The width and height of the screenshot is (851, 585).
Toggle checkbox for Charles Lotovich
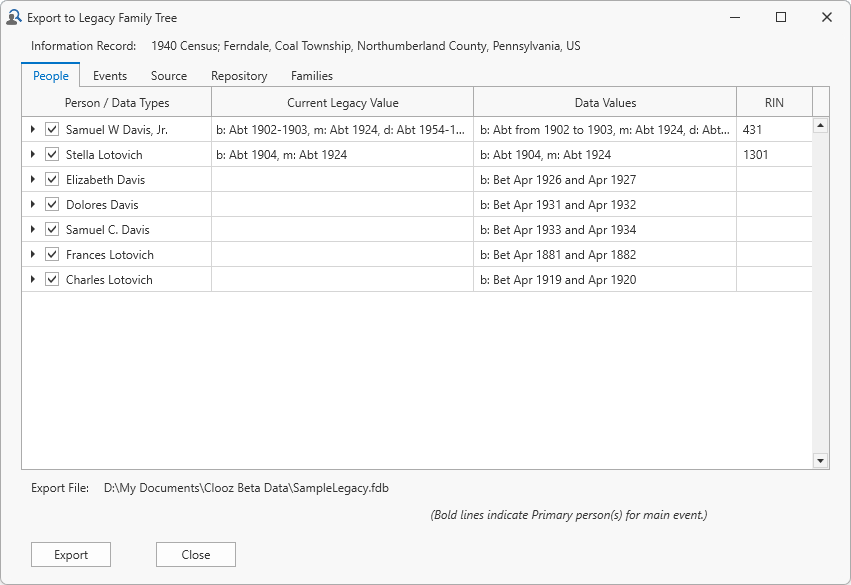tap(52, 279)
